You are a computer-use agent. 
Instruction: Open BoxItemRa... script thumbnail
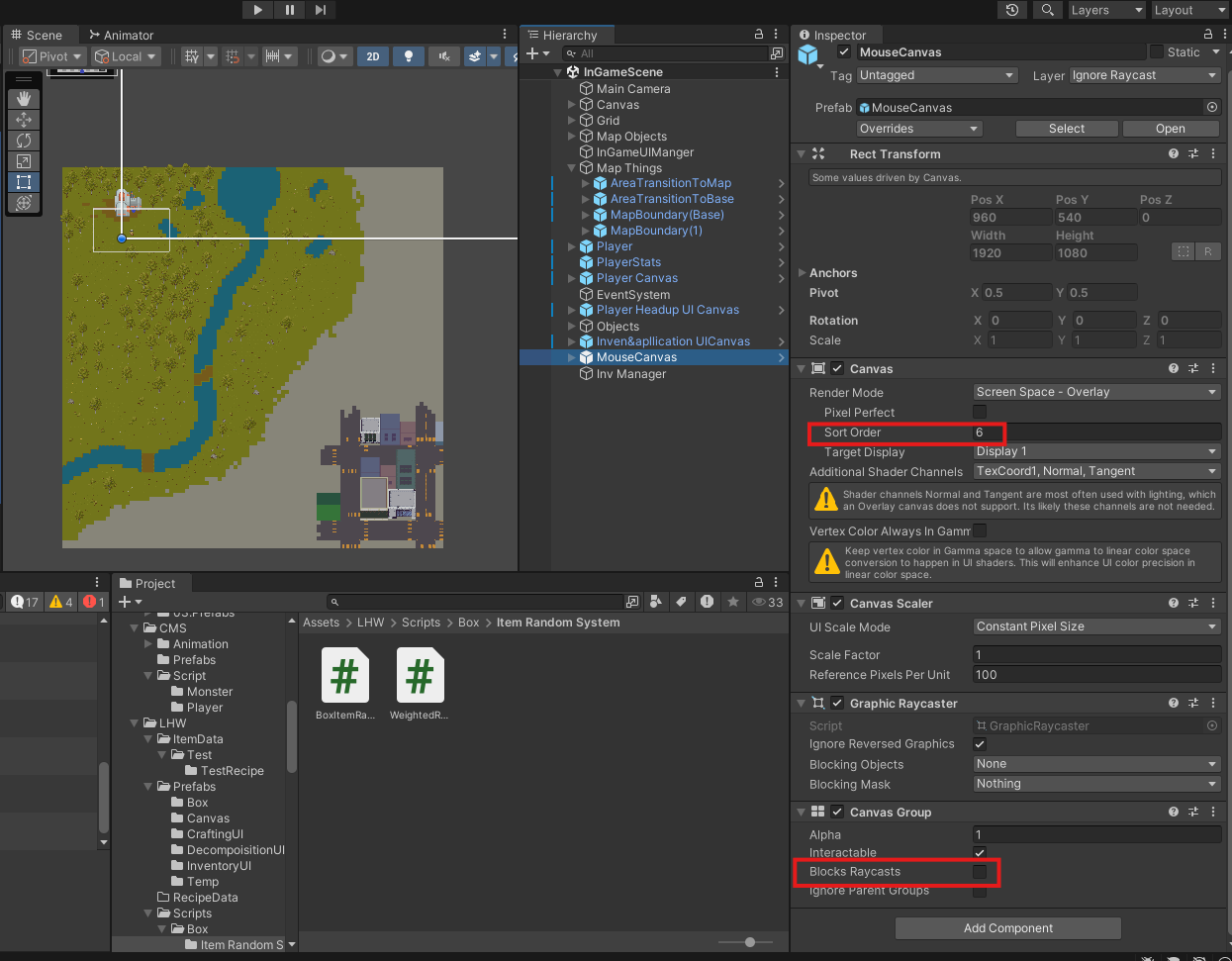point(345,675)
